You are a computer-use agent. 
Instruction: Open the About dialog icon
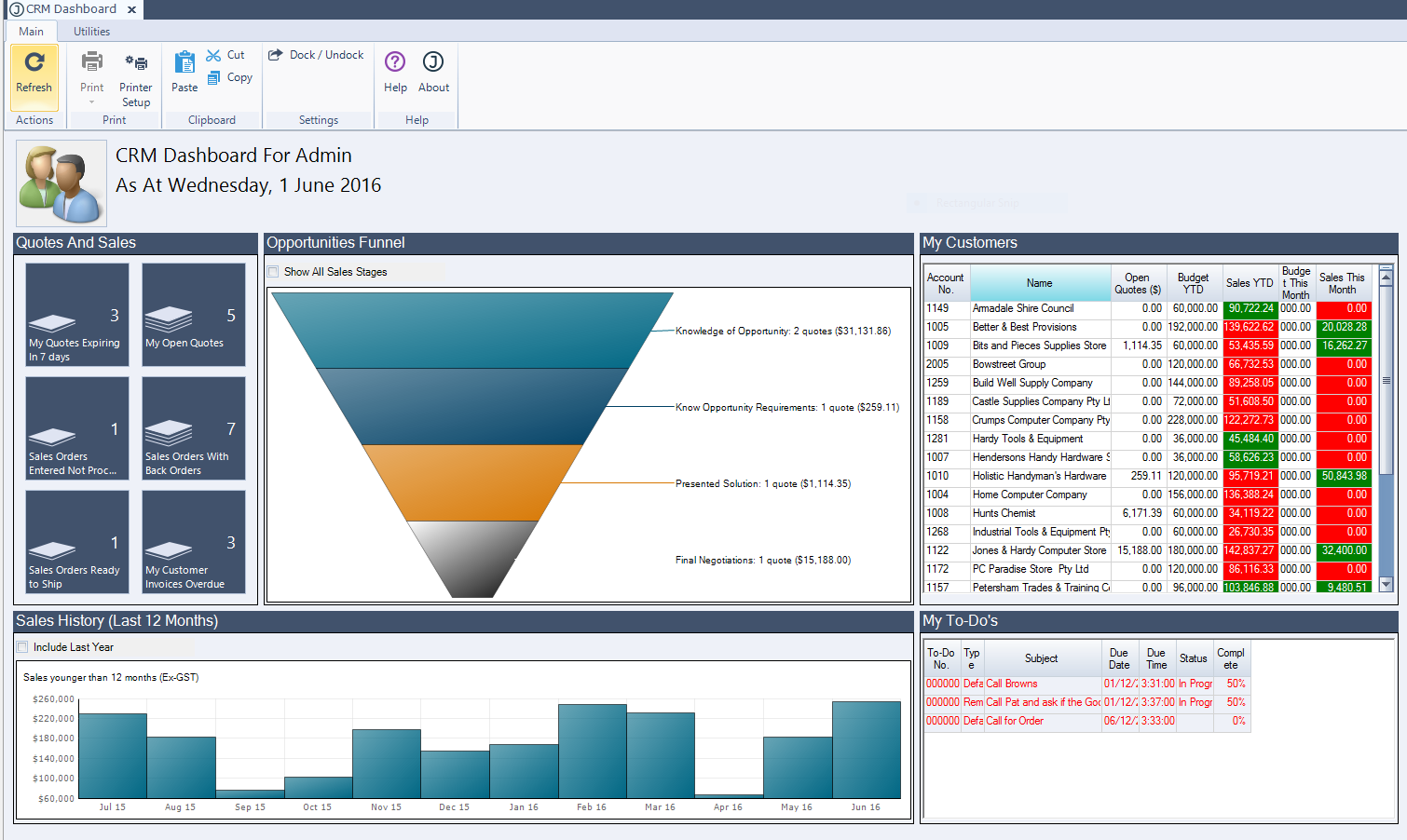tap(433, 62)
